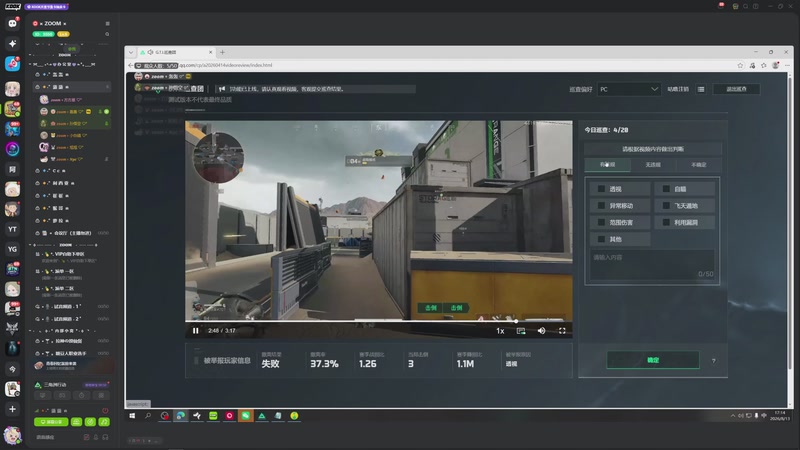Open the list icon next to PC dropdown
Viewport: 800px width, 450px height.
pos(701,89)
